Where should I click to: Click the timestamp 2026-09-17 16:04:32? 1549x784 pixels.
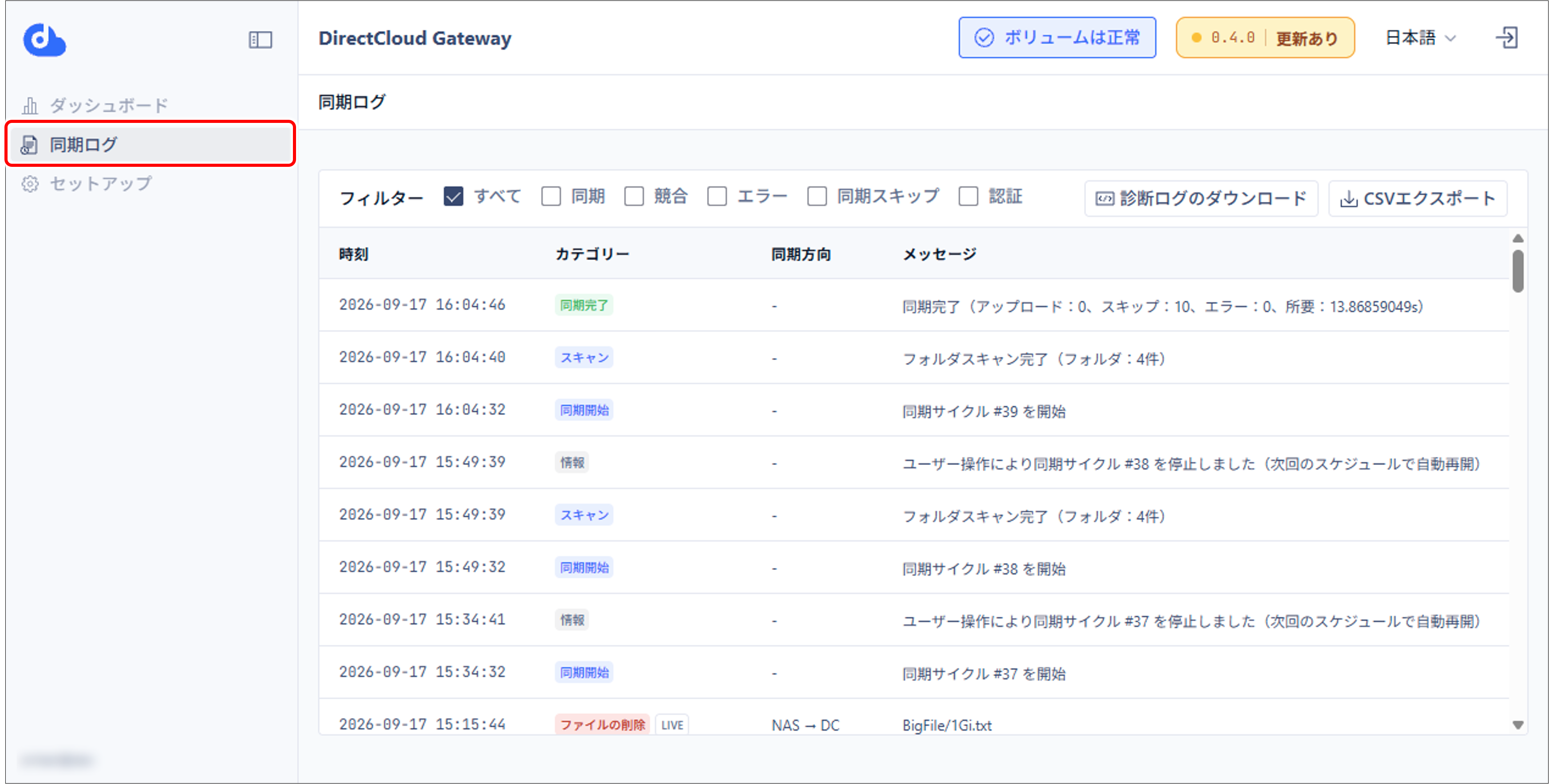pos(422,410)
